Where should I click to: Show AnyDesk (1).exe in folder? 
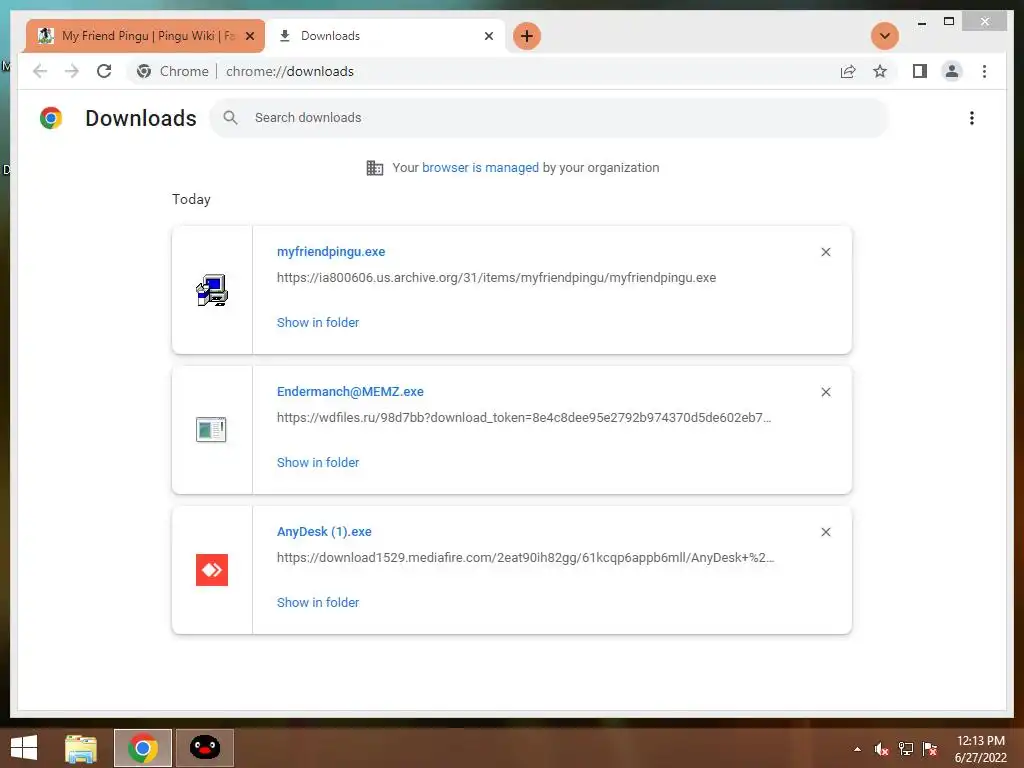tap(318, 603)
